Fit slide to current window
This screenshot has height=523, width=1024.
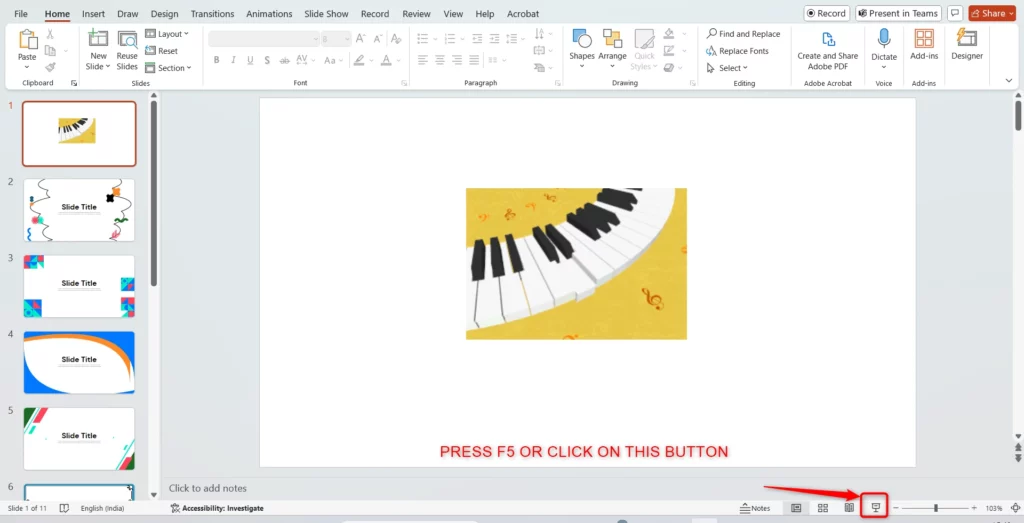1015,508
